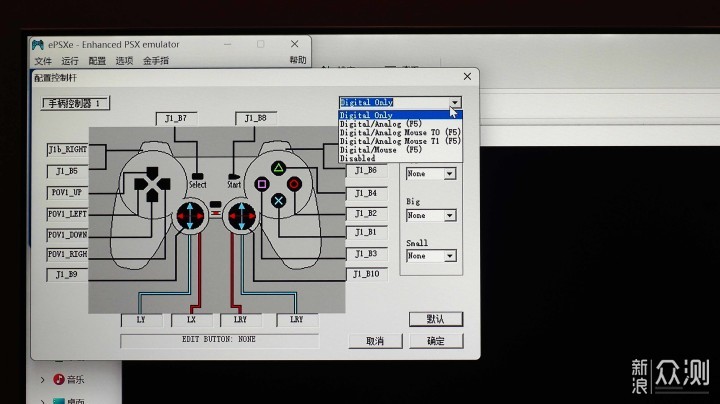The width and height of the screenshot is (720, 404).
Task: Click the LX axis field
Action: pos(191,320)
